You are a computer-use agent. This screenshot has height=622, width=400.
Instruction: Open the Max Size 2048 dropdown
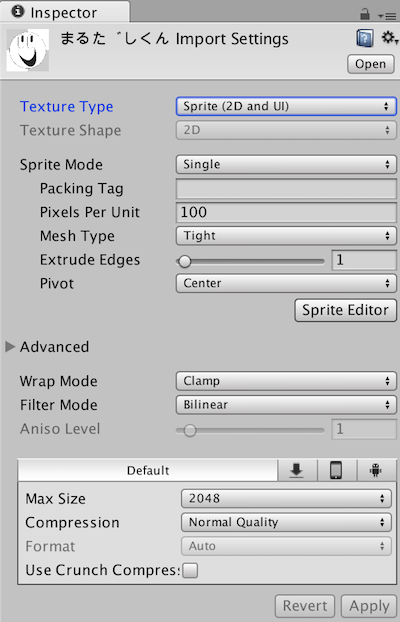tap(286, 498)
